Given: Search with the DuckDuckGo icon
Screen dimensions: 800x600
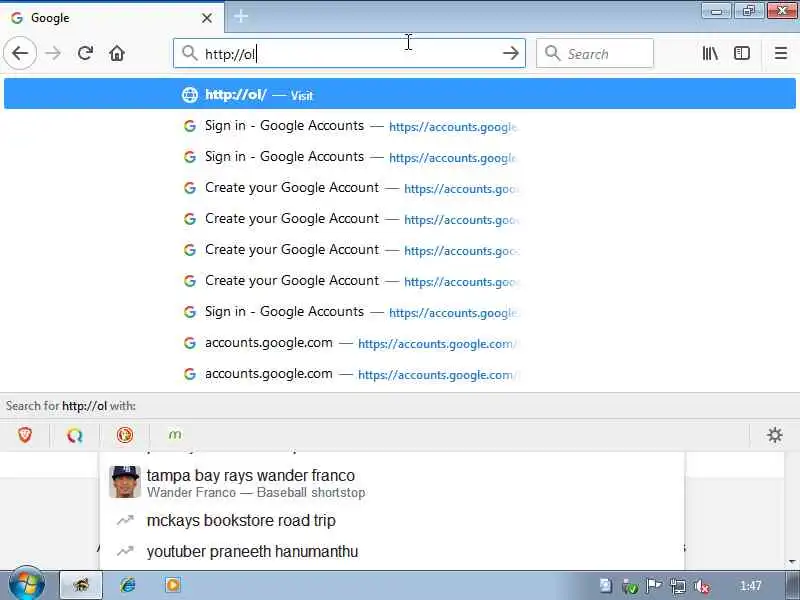Looking at the screenshot, I should click(124, 435).
